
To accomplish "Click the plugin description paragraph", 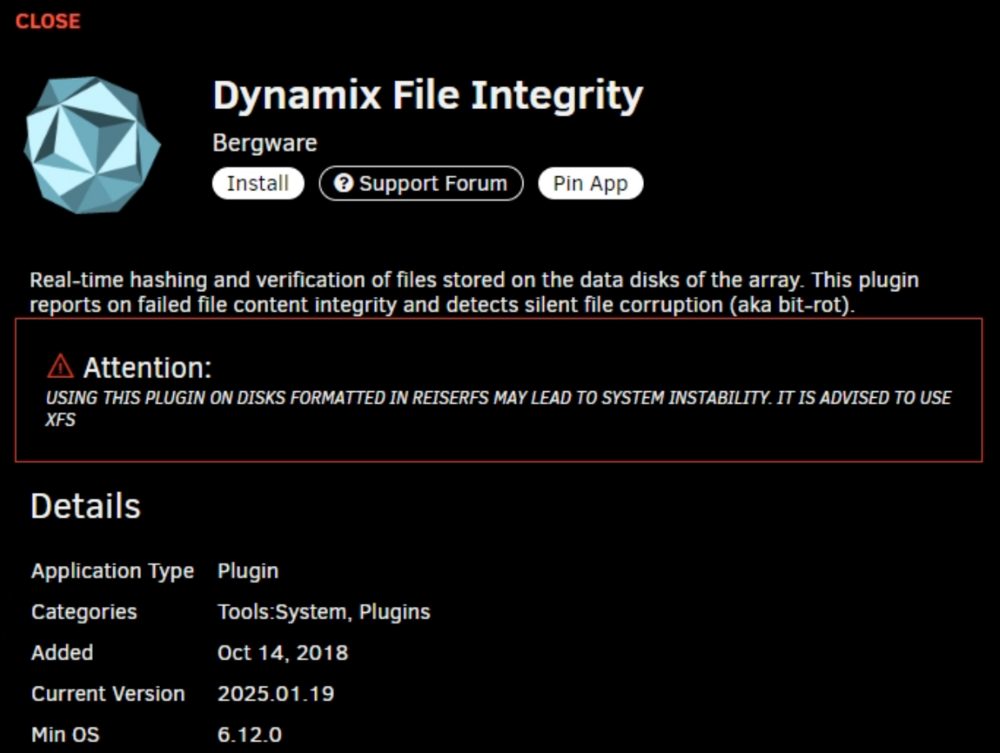I will click(x=474, y=292).
